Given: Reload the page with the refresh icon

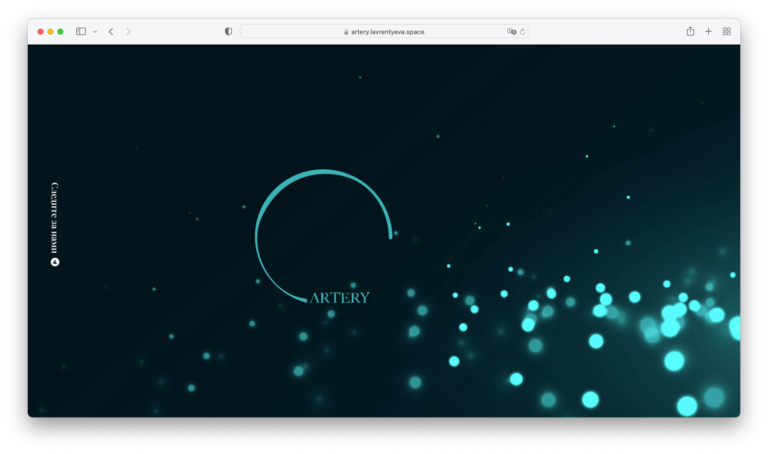Looking at the screenshot, I should pyautogui.click(x=523, y=32).
